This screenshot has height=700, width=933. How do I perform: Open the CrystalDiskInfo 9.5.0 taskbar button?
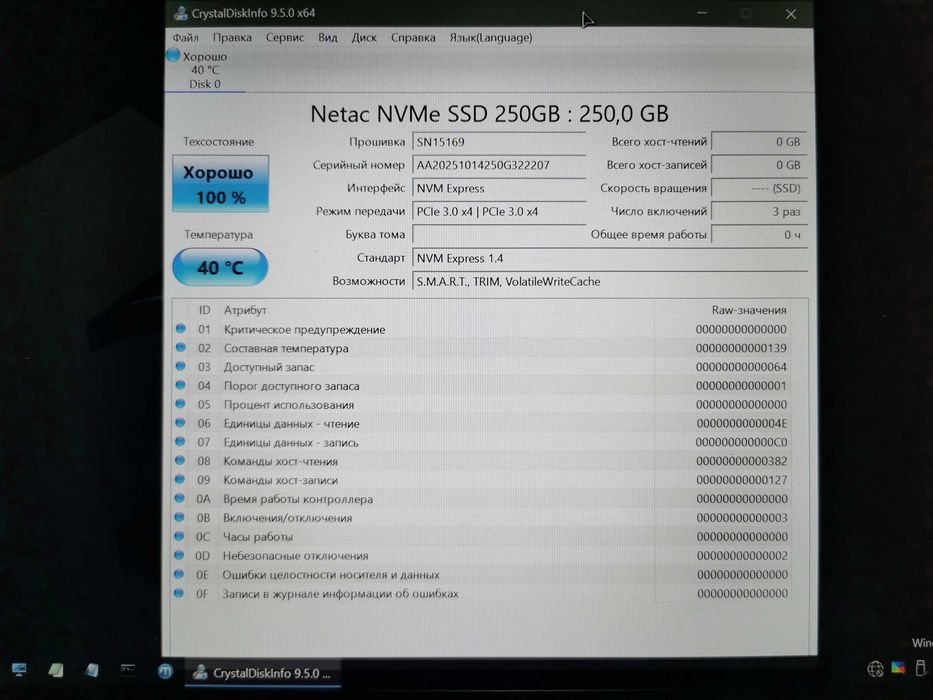pyautogui.click(x=262, y=673)
